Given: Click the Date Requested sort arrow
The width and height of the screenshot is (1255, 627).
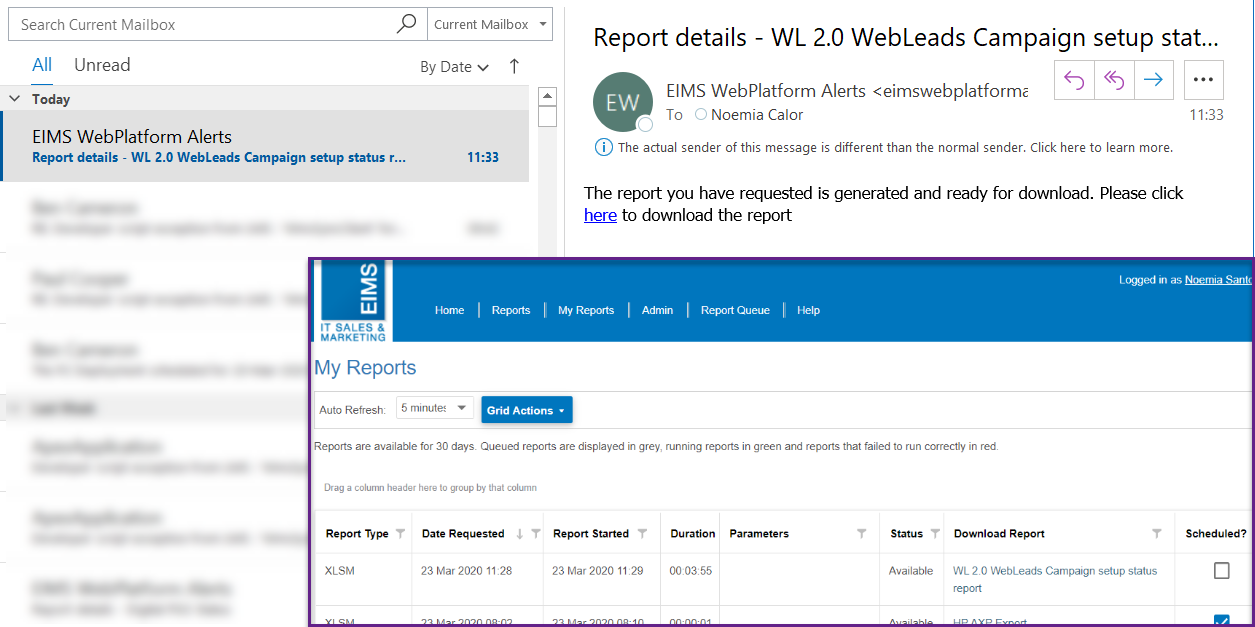Looking at the screenshot, I should [519, 534].
